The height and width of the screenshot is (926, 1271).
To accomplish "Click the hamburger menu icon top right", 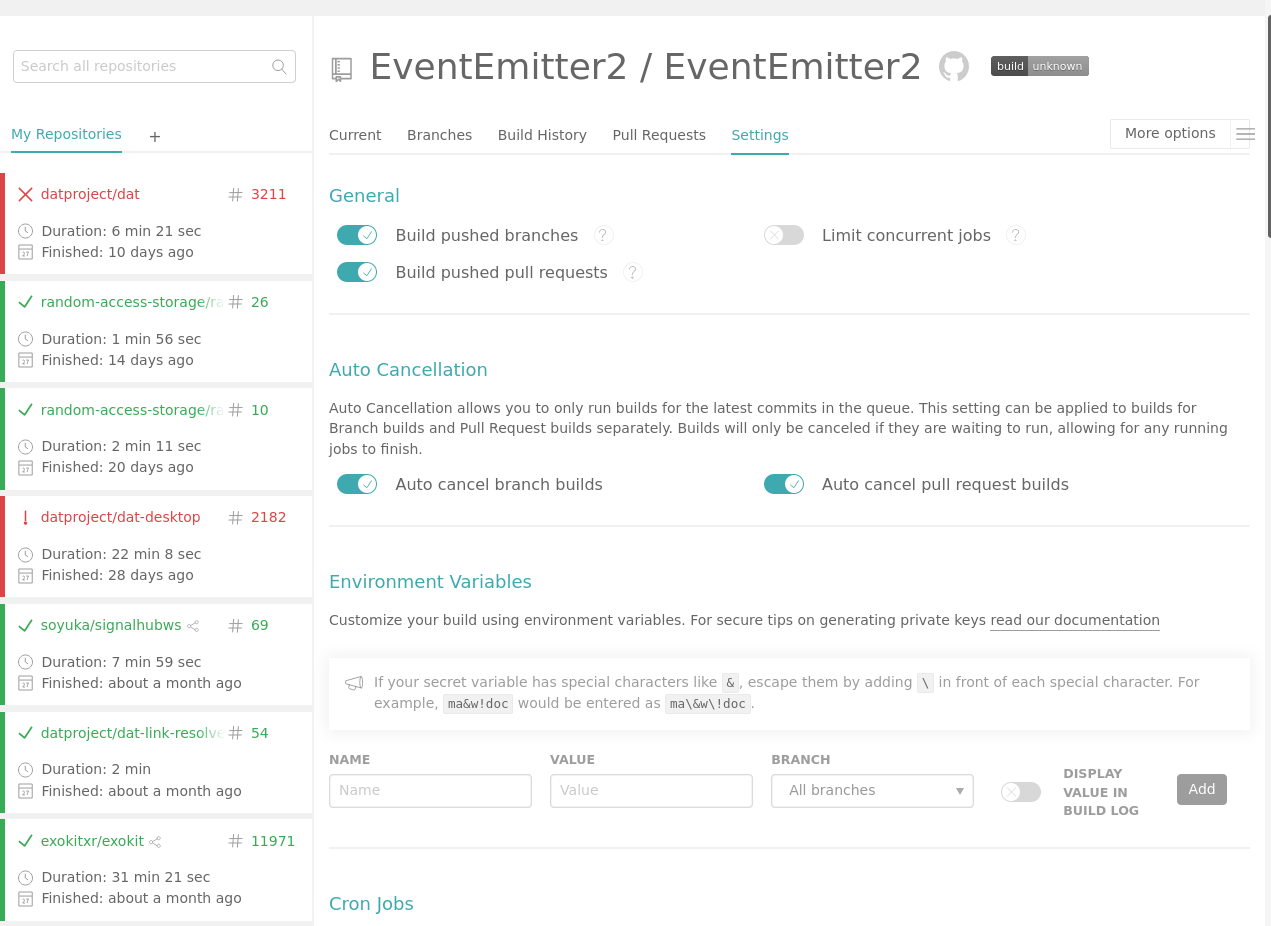I will [1245, 132].
